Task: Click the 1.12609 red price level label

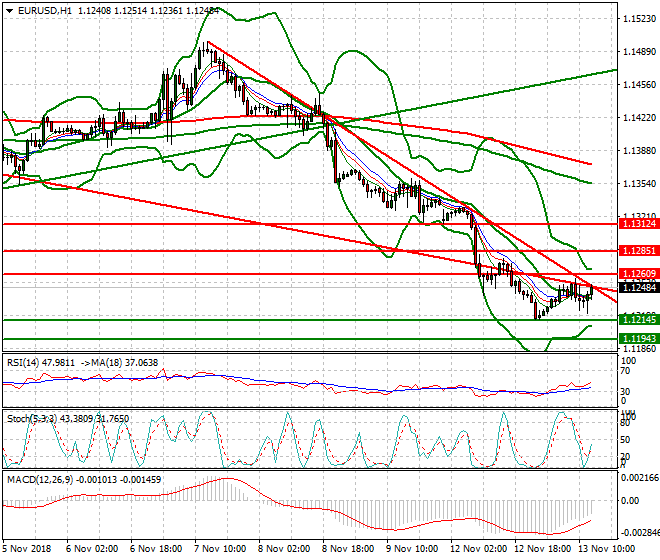Action: point(639,274)
